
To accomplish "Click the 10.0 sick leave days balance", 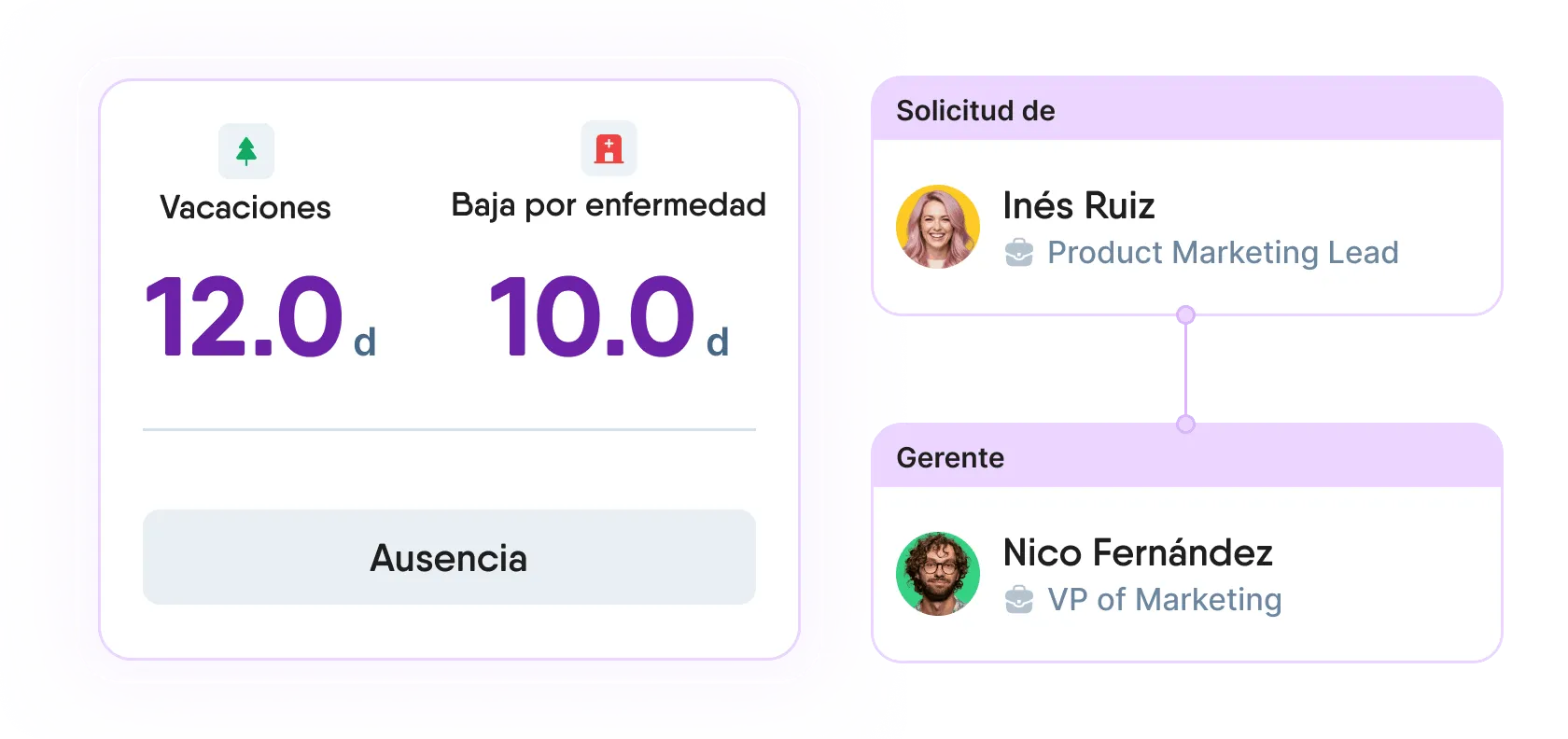I will (x=592, y=317).
